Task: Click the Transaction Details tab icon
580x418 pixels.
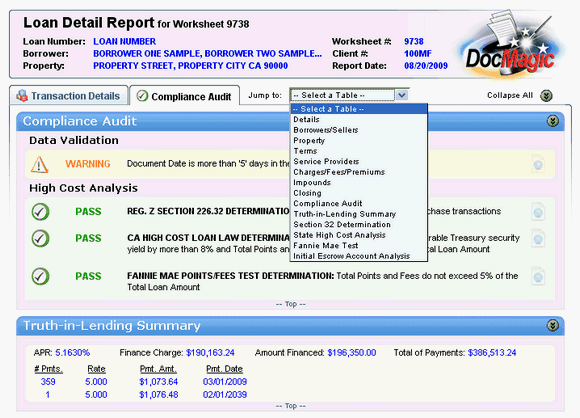Action: click(22, 96)
